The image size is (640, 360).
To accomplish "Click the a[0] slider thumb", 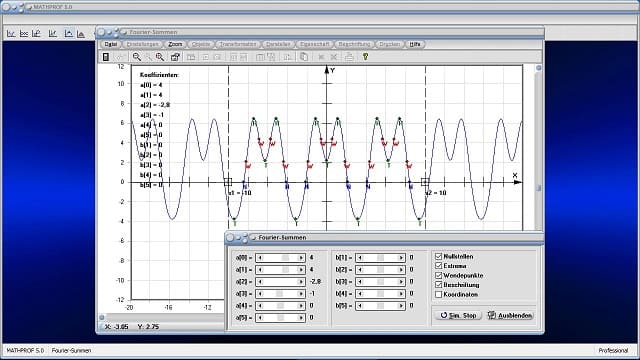I will click(285, 258).
